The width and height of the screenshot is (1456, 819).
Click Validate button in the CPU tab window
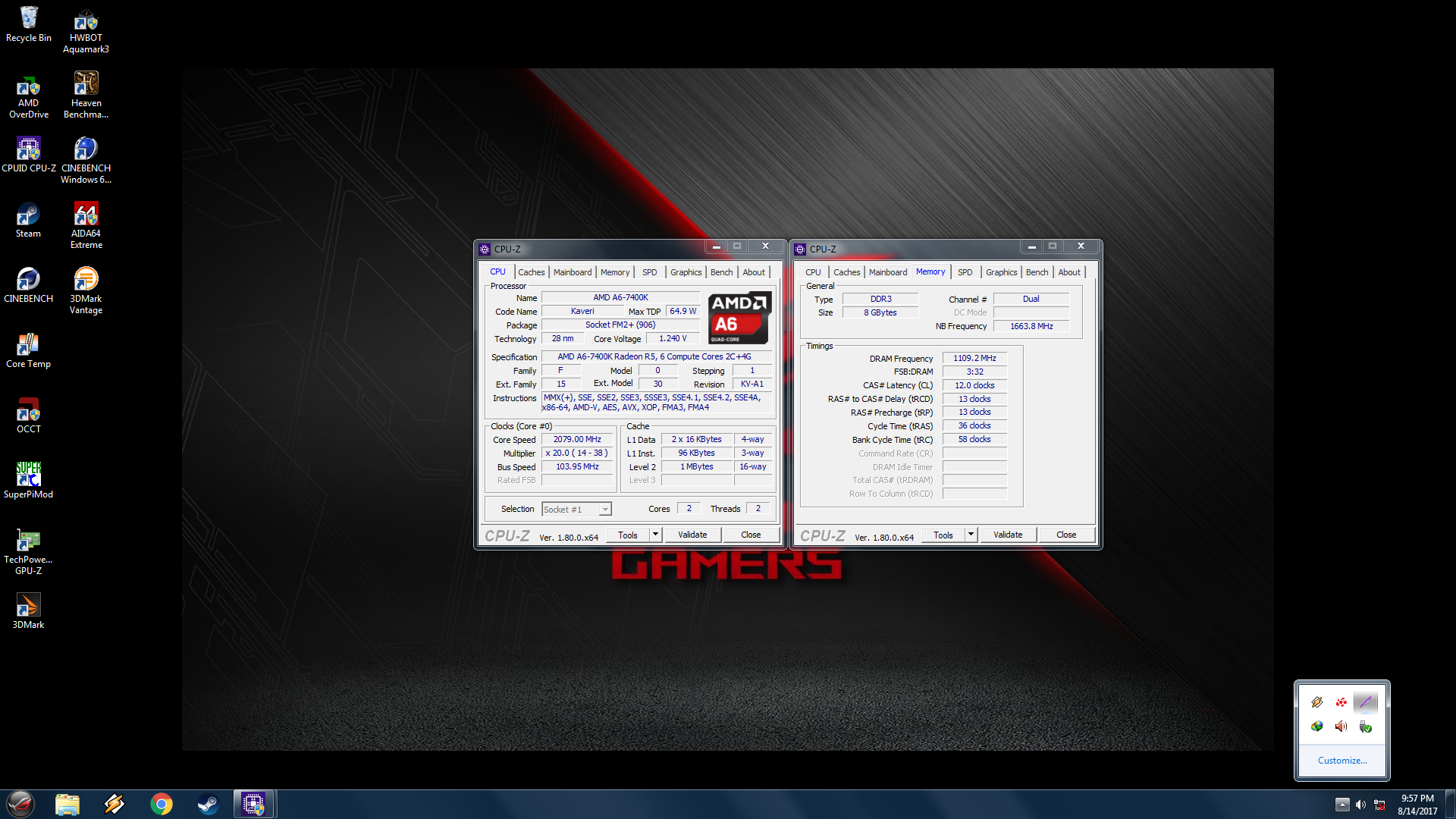coord(692,535)
